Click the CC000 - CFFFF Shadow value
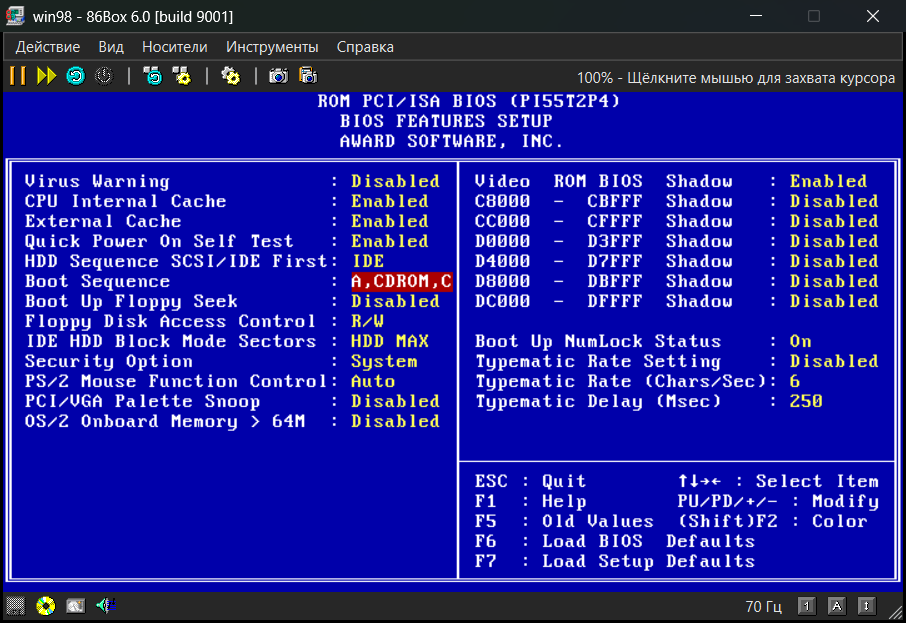The image size is (906, 623). 834,221
